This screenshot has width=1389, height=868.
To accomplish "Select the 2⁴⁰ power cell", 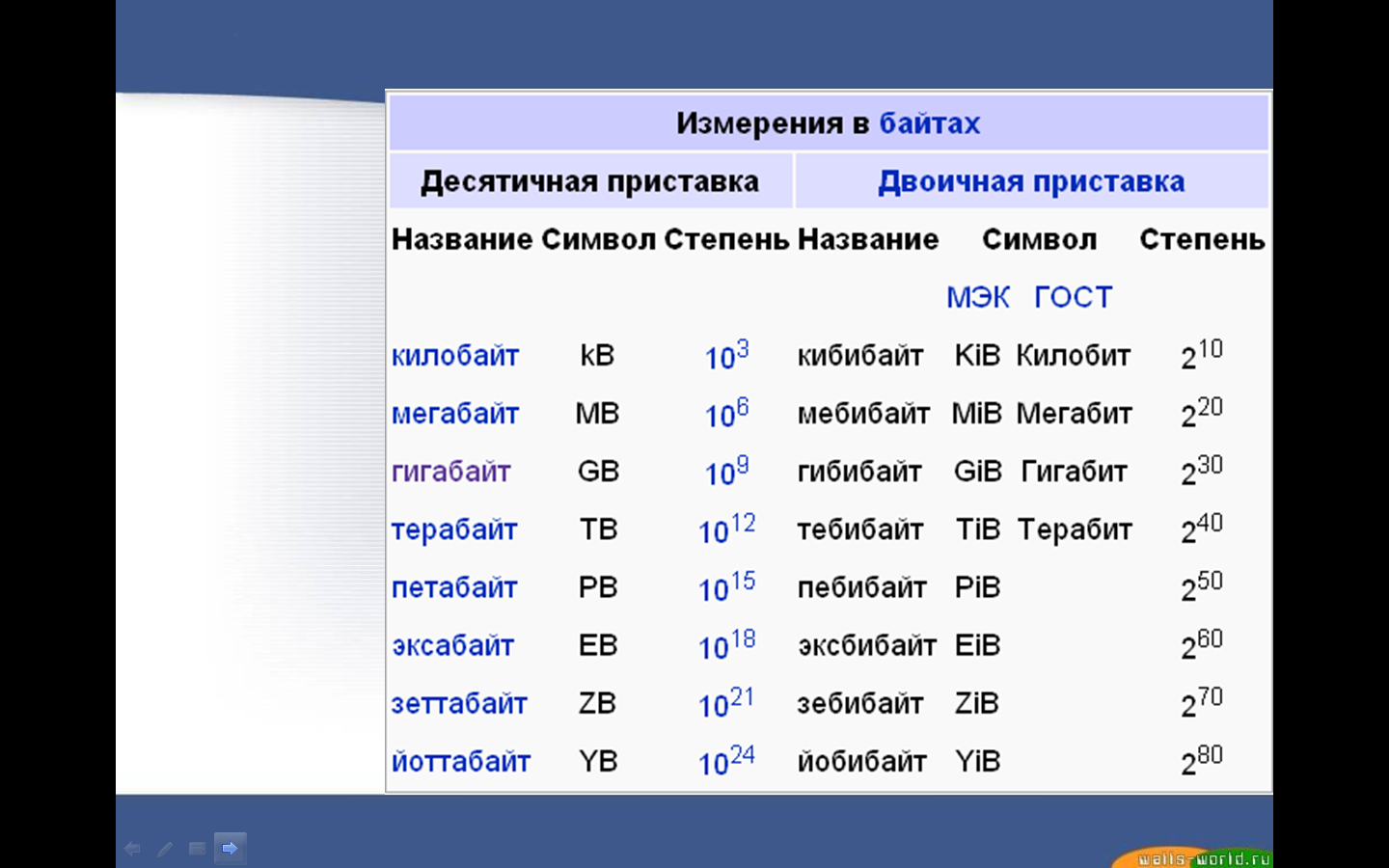I will click(x=1202, y=529).
